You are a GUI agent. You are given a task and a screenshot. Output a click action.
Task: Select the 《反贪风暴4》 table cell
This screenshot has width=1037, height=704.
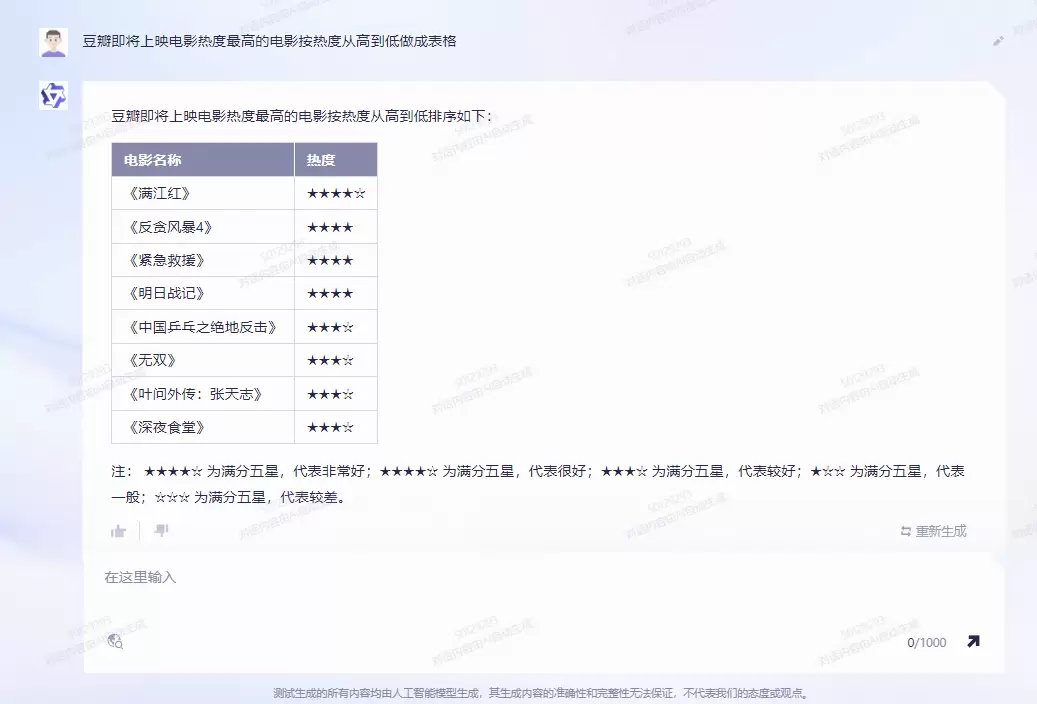coord(203,227)
